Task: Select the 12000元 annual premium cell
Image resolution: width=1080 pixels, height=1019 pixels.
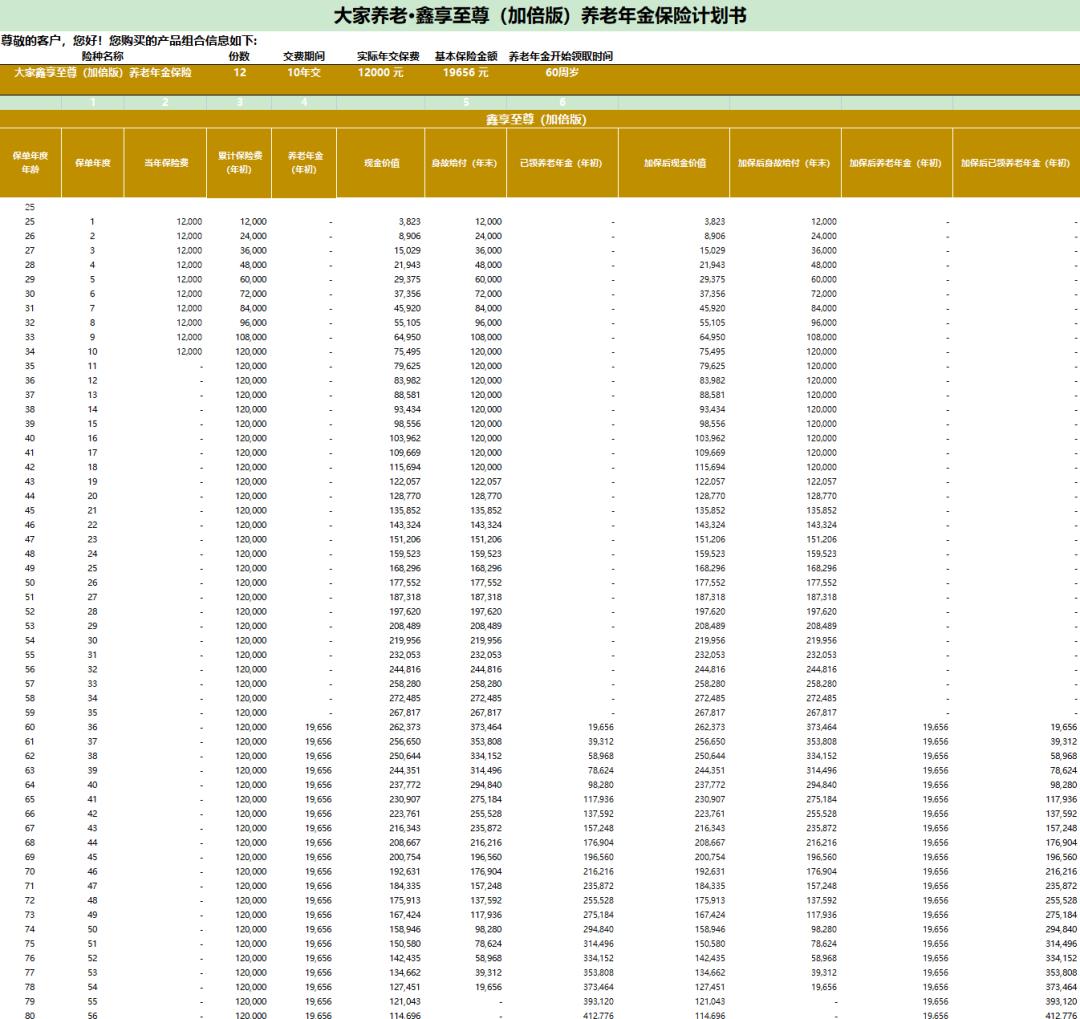Action: (x=381, y=73)
